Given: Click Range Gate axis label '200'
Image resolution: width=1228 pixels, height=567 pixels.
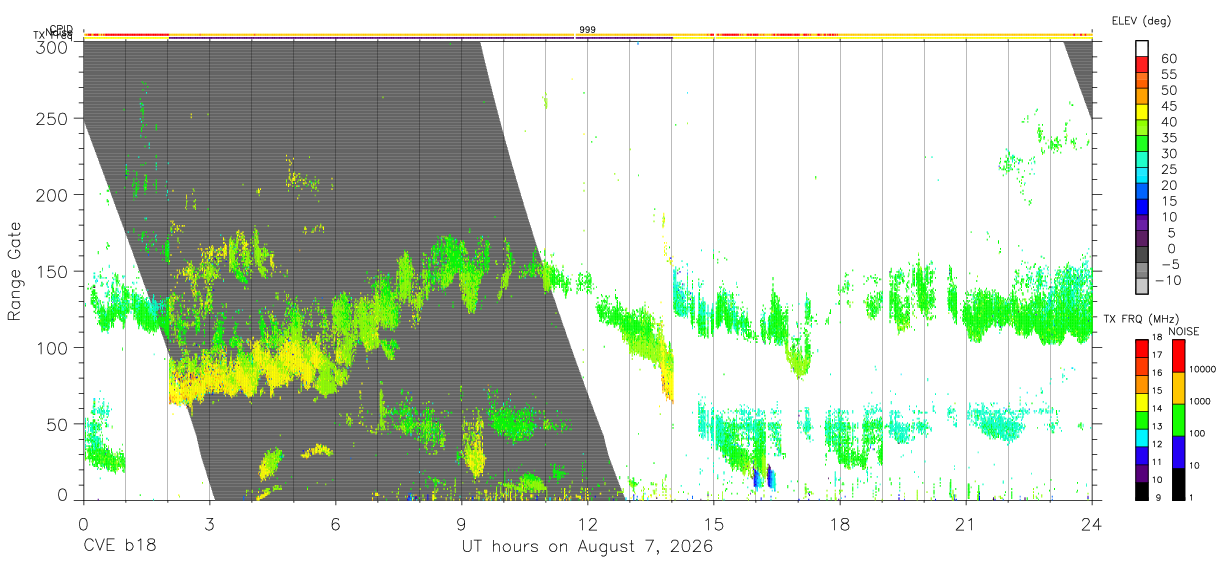Looking at the screenshot, I should click(x=51, y=194).
